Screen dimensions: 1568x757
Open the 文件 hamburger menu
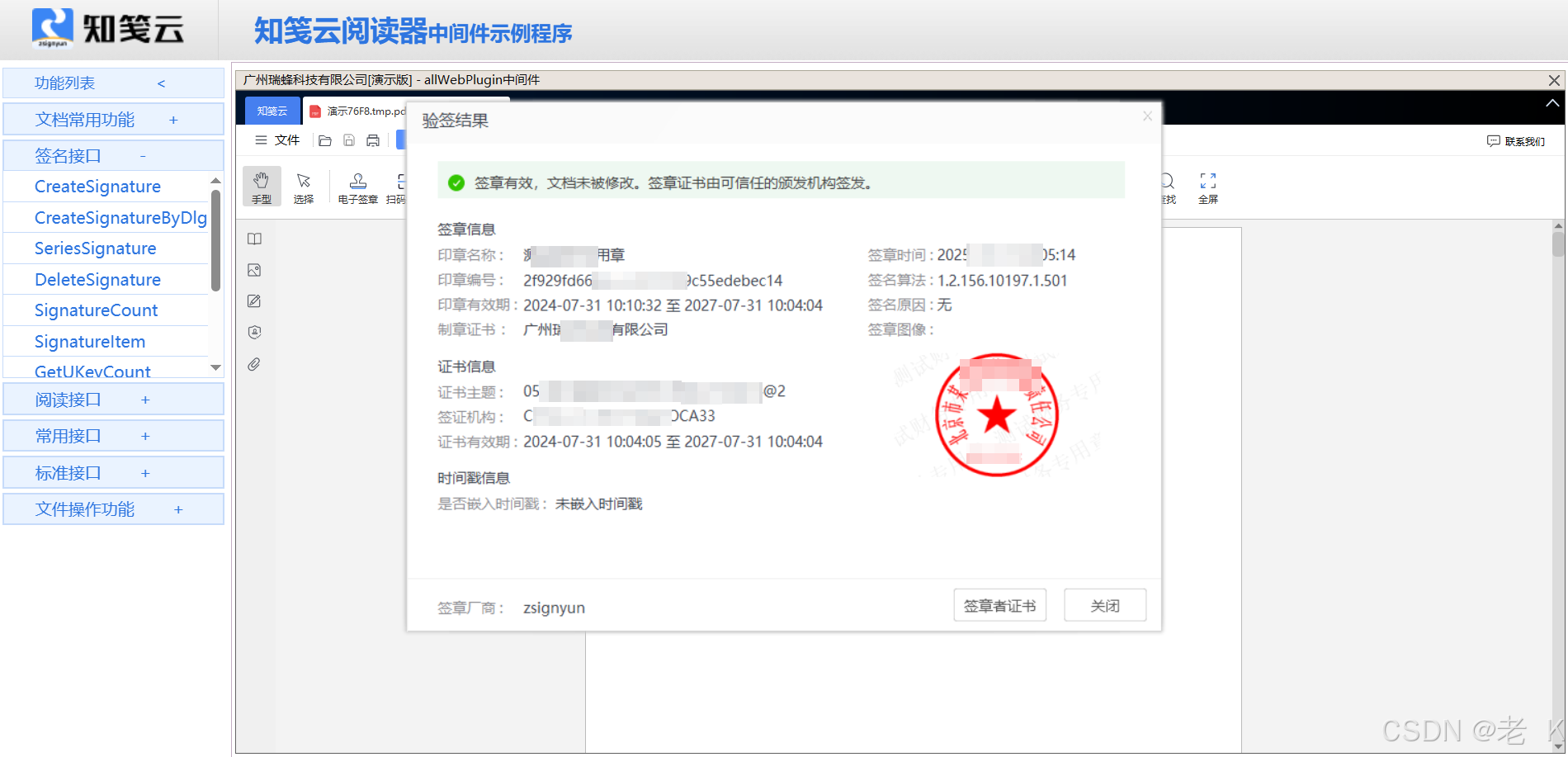pos(277,140)
